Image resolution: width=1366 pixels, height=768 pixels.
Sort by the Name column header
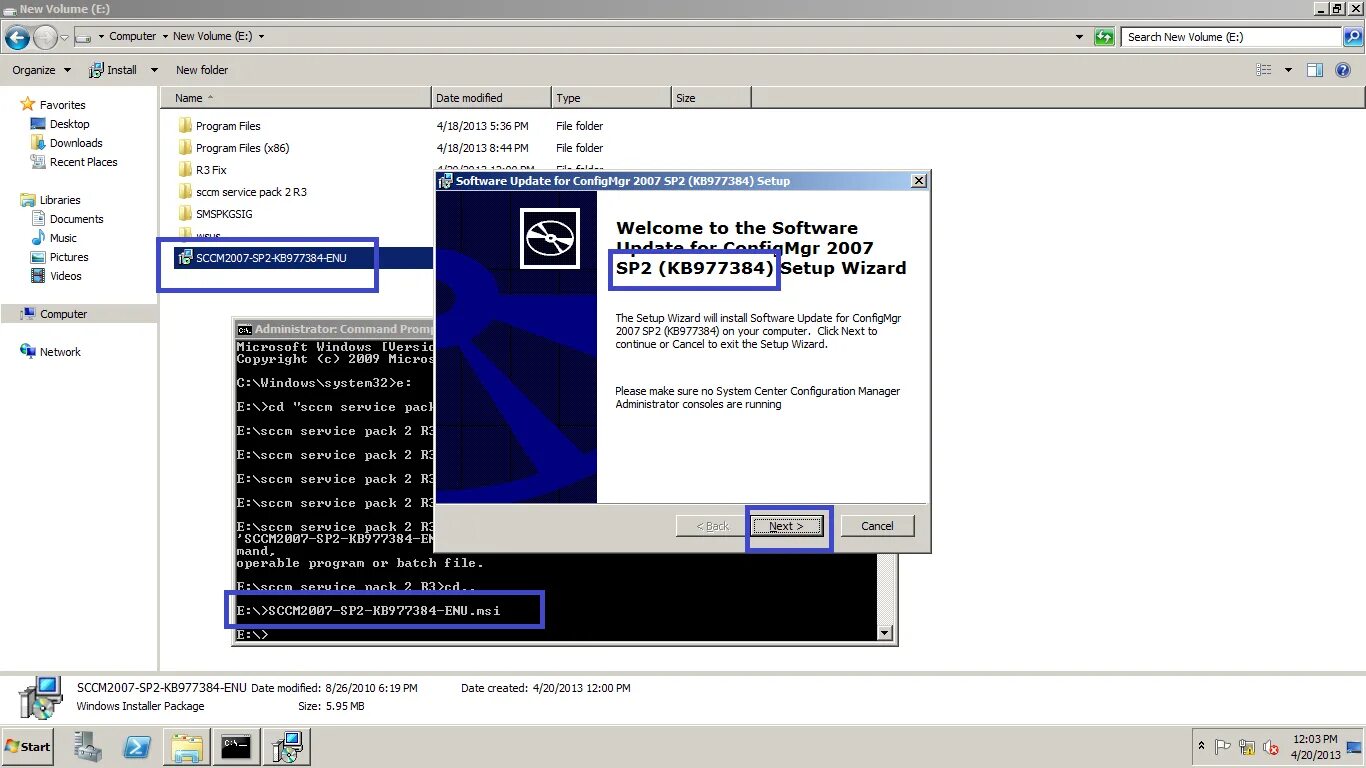[295, 98]
